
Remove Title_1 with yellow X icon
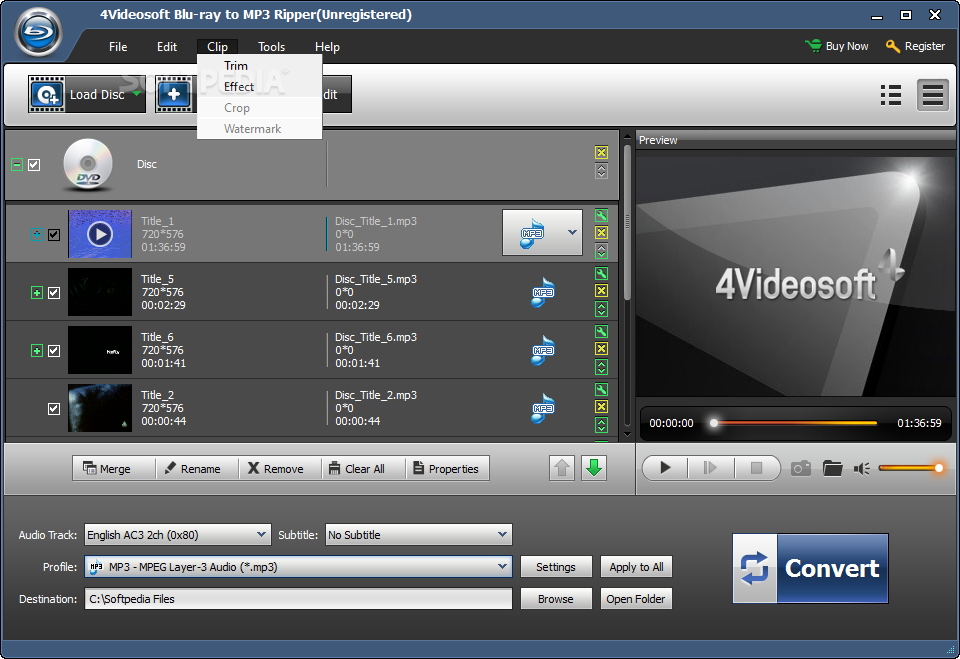pos(601,233)
